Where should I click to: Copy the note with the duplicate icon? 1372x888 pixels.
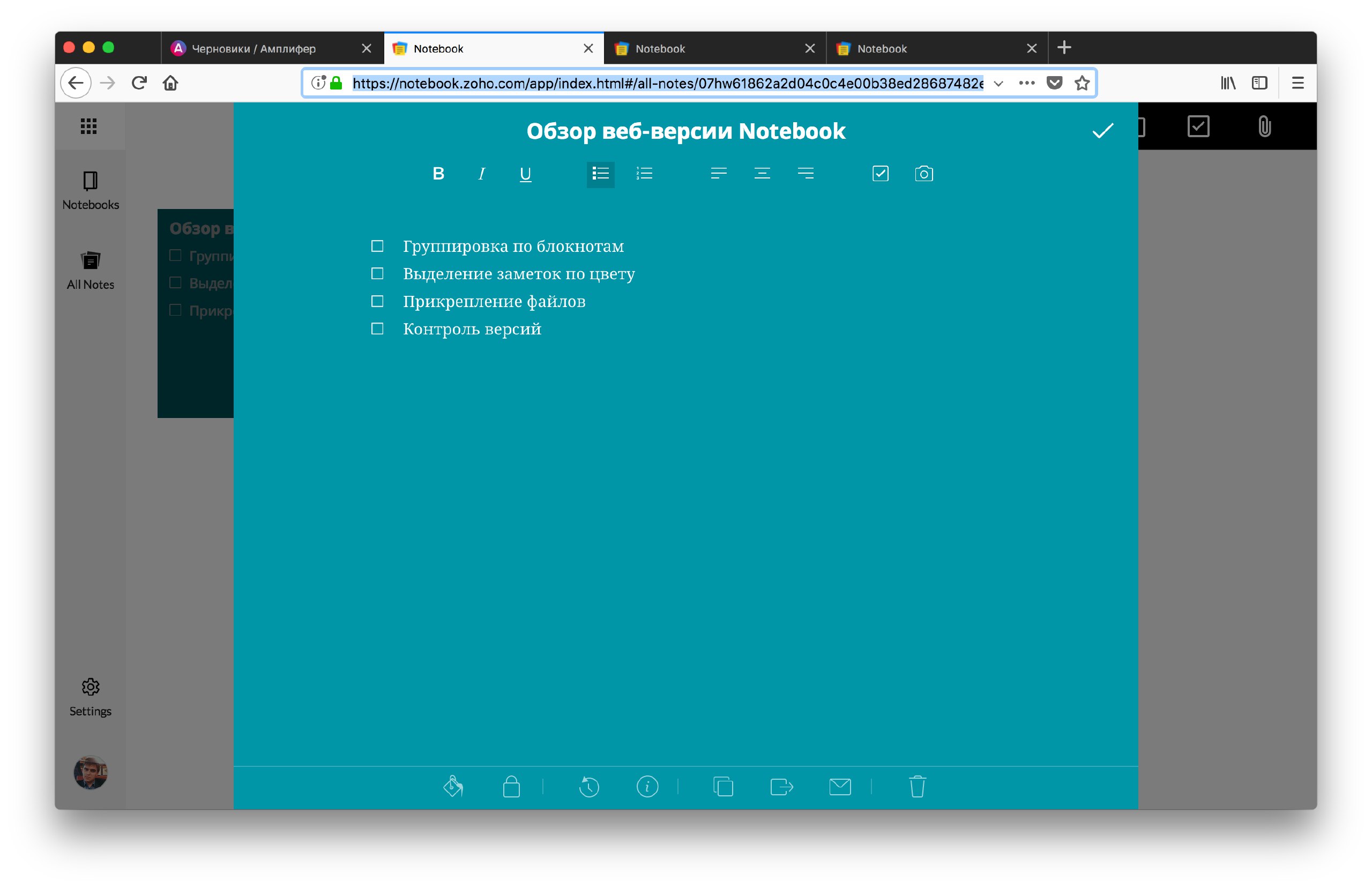coord(723,787)
